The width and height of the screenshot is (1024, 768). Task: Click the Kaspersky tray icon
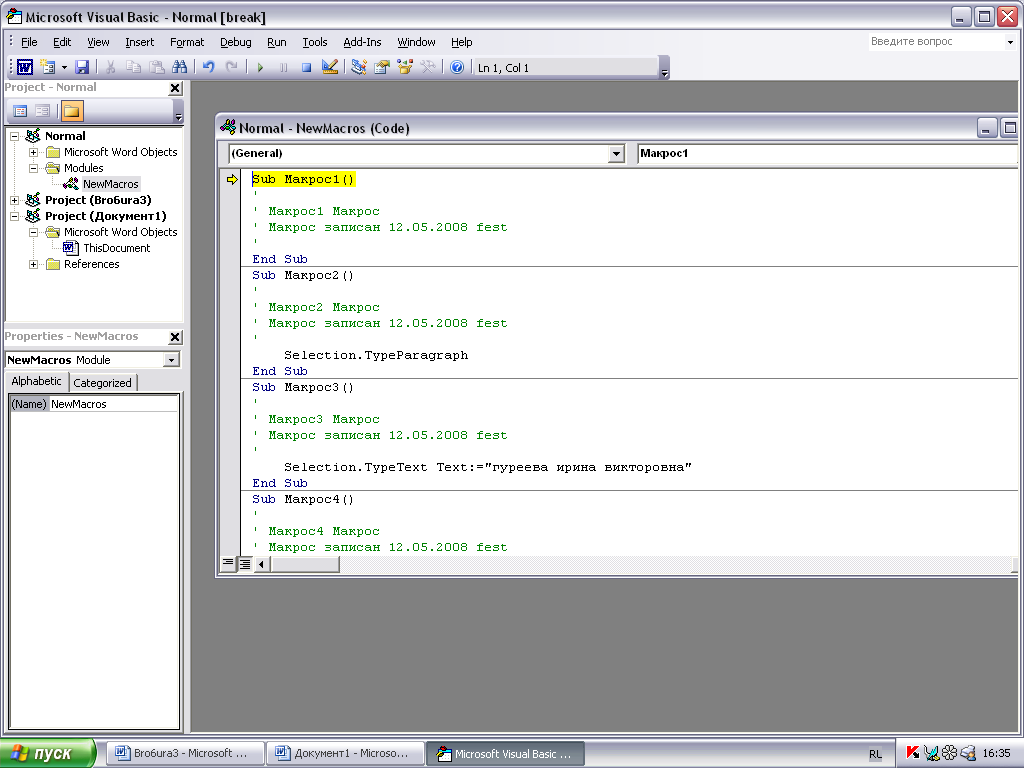tap(913, 753)
